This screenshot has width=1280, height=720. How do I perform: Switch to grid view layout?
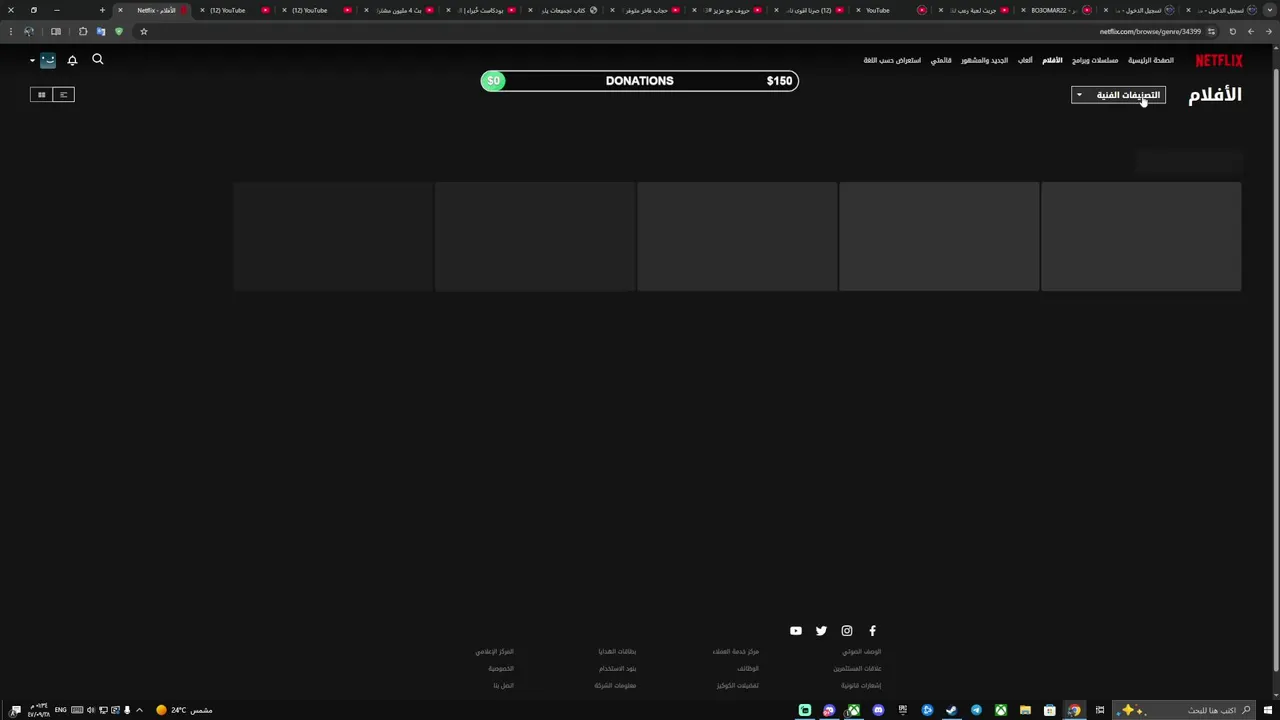[41, 95]
